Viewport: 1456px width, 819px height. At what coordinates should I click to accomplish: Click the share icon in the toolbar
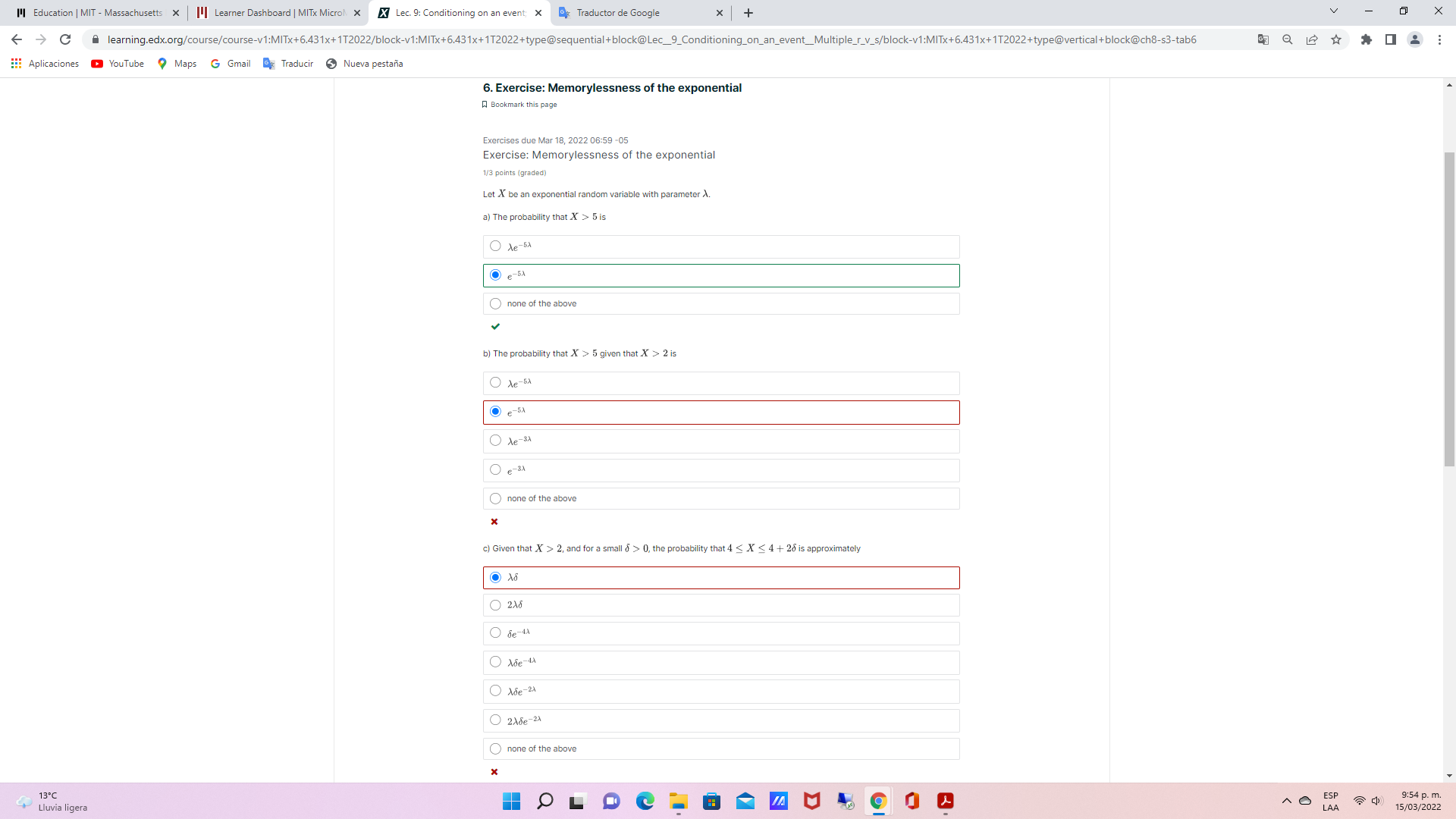[1312, 39]
